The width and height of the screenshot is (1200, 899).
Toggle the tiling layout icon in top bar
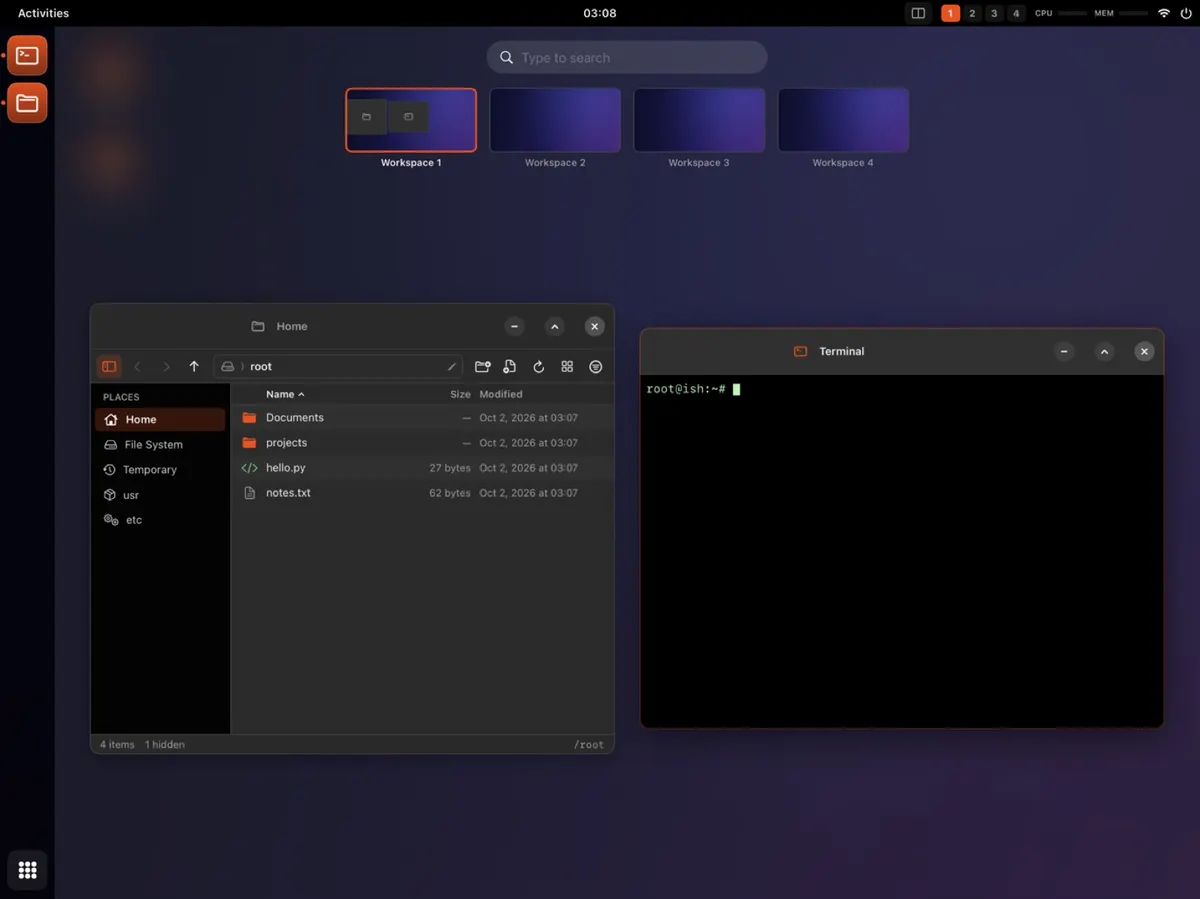click(918, 13)
